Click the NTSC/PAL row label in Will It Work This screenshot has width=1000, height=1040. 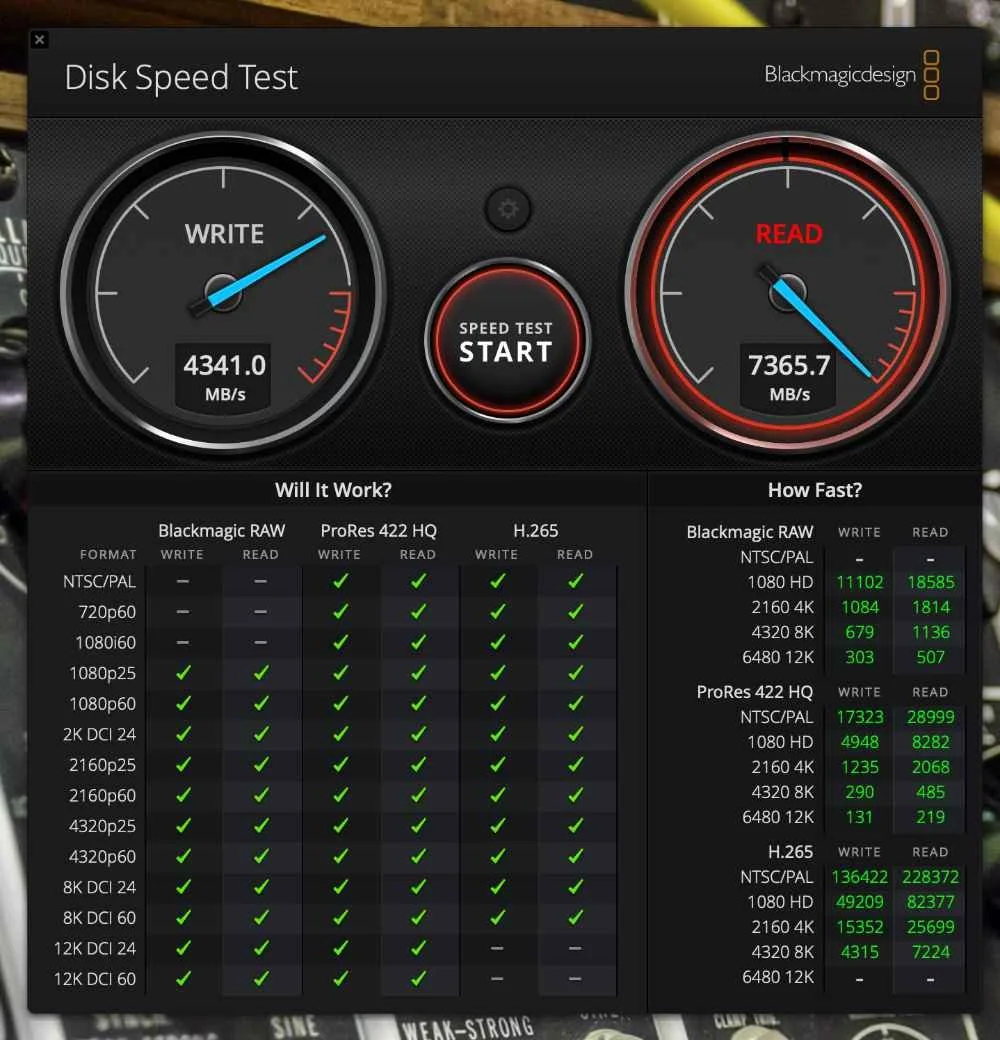click(99, 582)
